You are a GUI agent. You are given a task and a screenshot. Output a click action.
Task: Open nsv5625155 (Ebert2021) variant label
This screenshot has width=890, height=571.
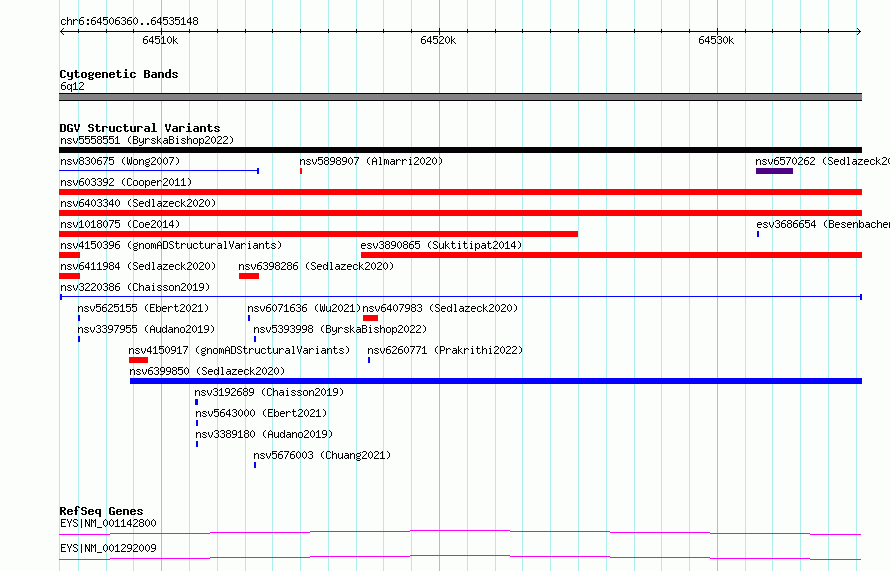click(x=144, y=308)
